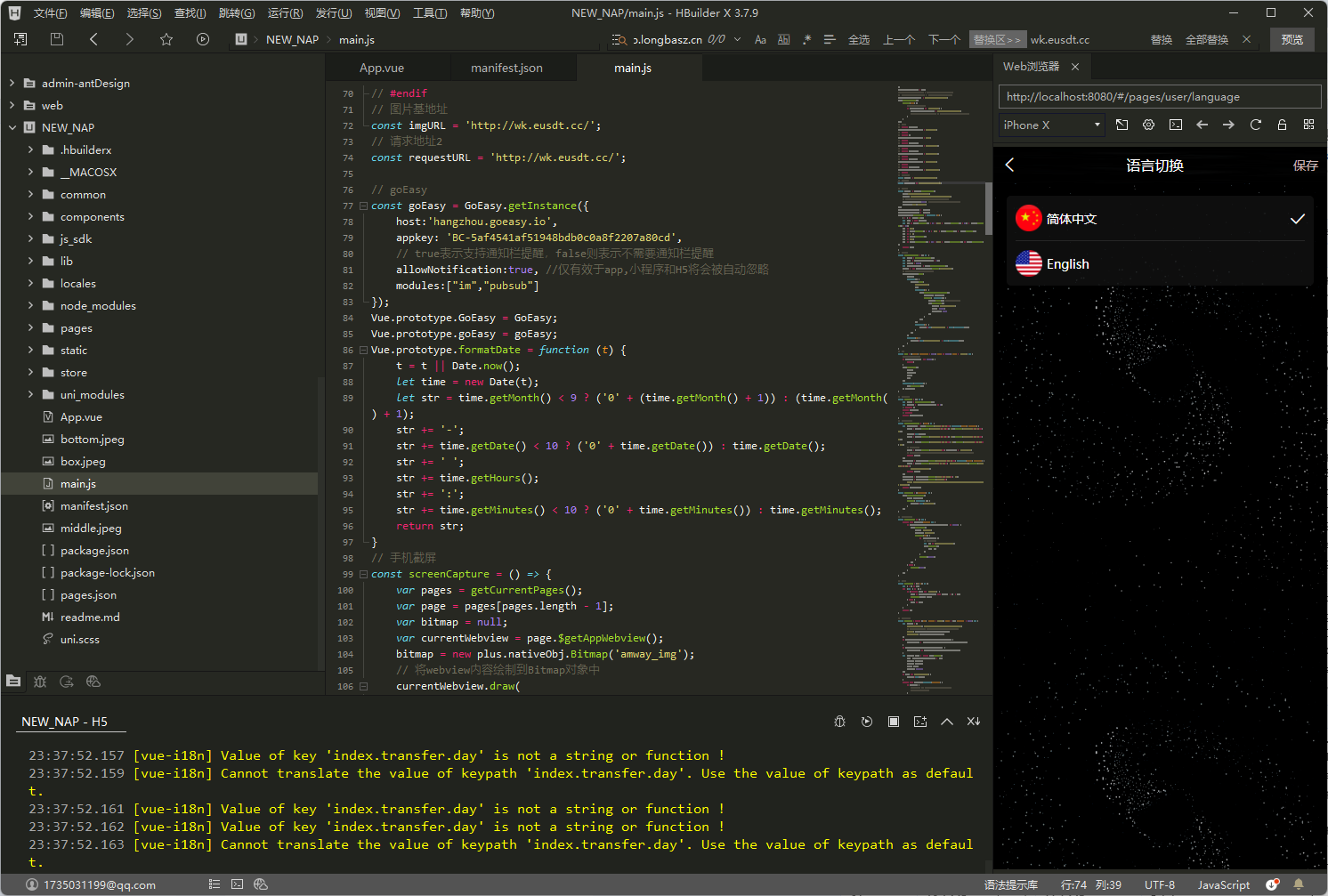This screenshot has height=896, width=1328.
Task: Toggle the replace area 替换区 button
Action: click(997, 39)
